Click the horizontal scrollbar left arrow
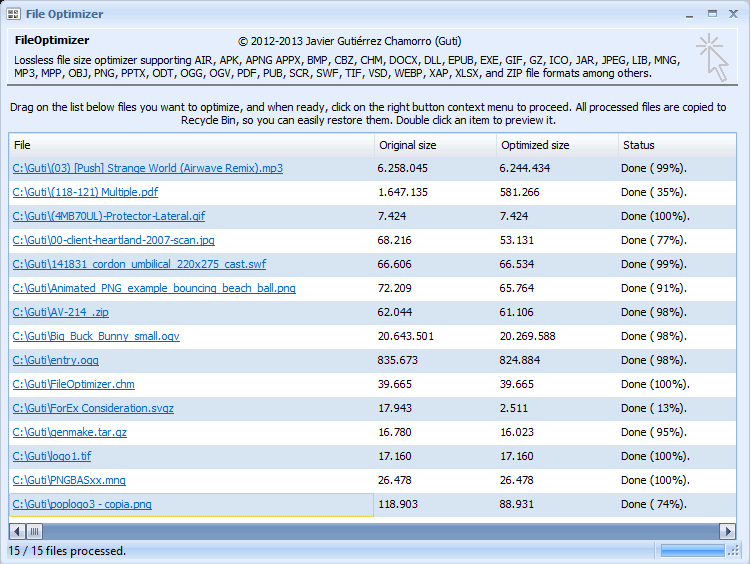751x564 pixels. [x=17, y=531]
